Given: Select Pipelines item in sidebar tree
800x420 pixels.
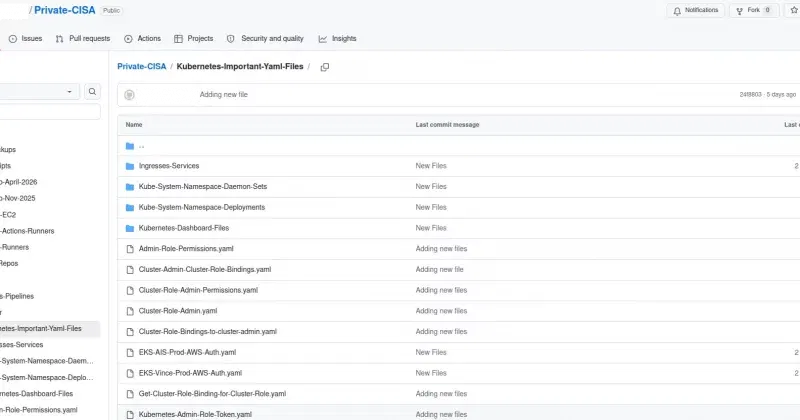Looking at the screenshot, I should coord(17,296).
